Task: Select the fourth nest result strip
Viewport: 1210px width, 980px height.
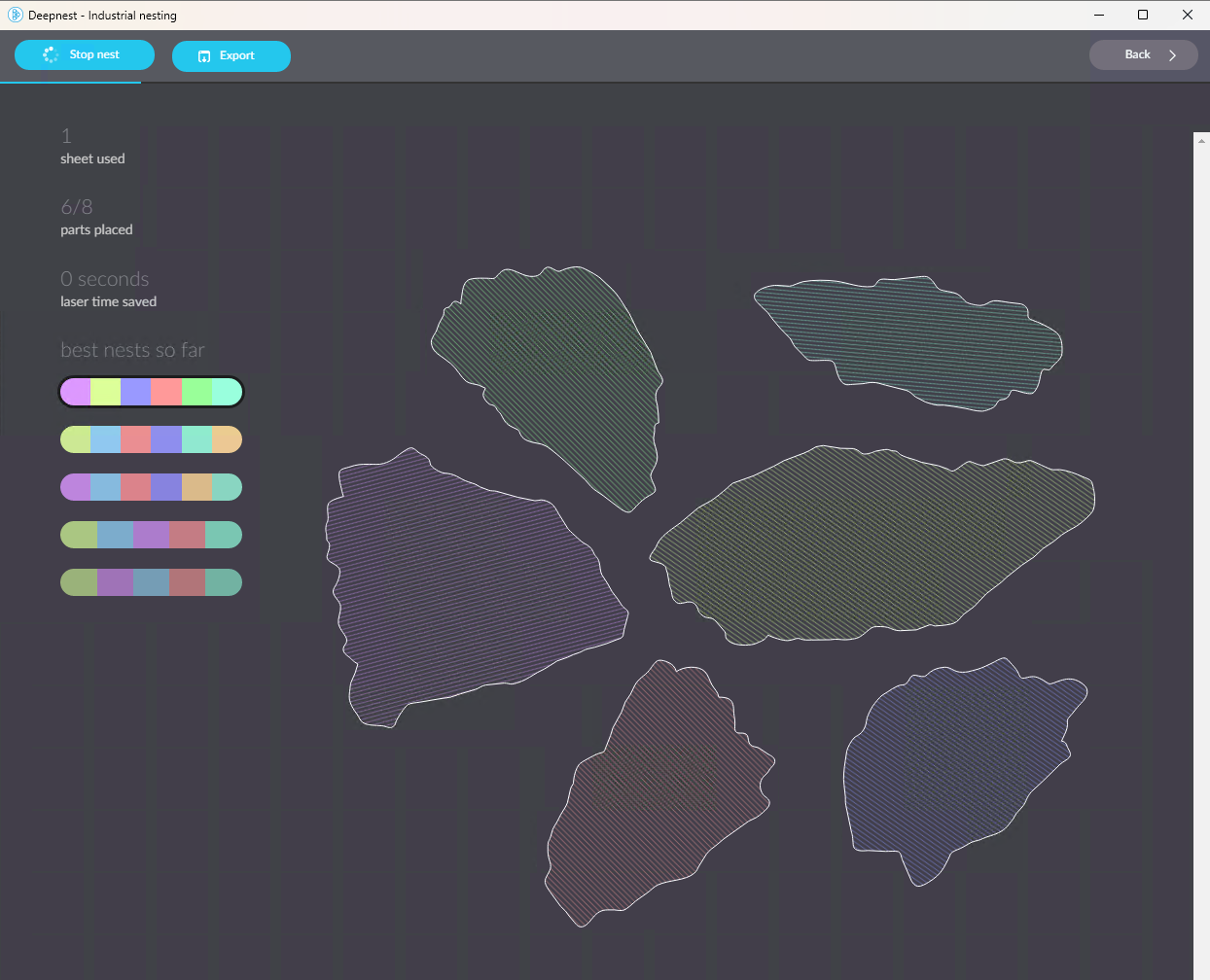Action: point(151,534)
